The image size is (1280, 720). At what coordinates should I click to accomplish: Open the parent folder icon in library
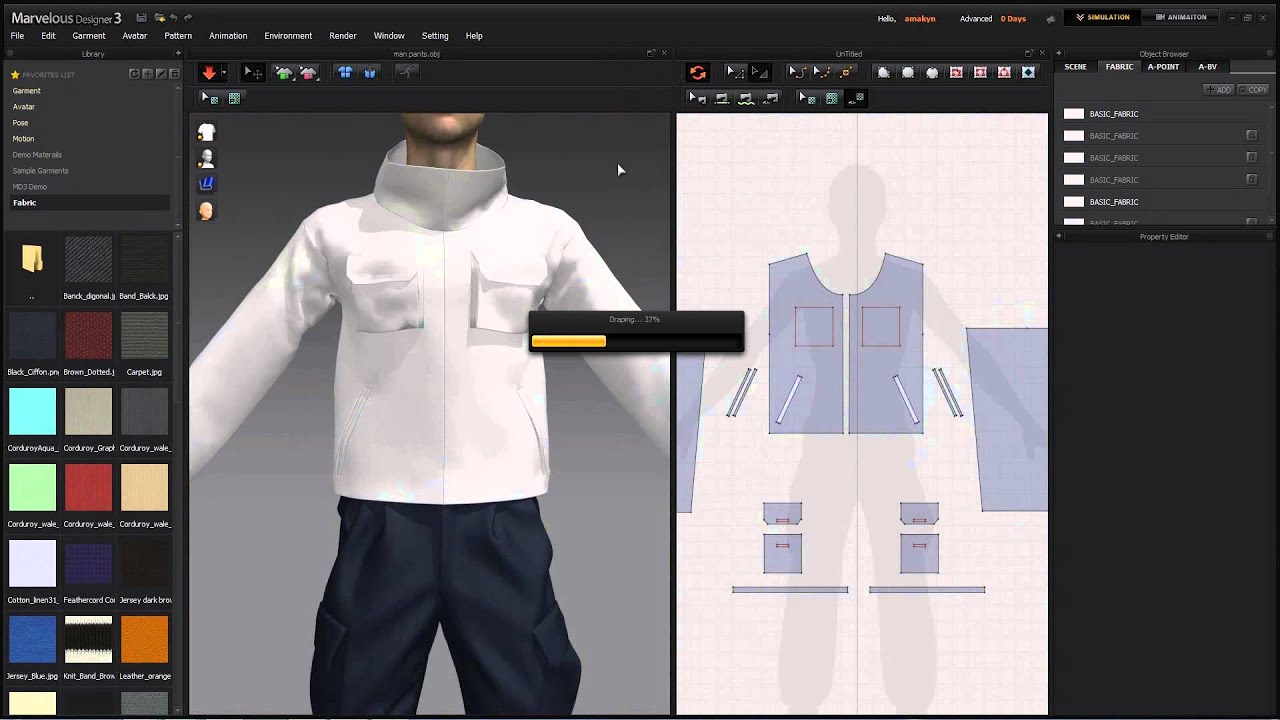32,259
